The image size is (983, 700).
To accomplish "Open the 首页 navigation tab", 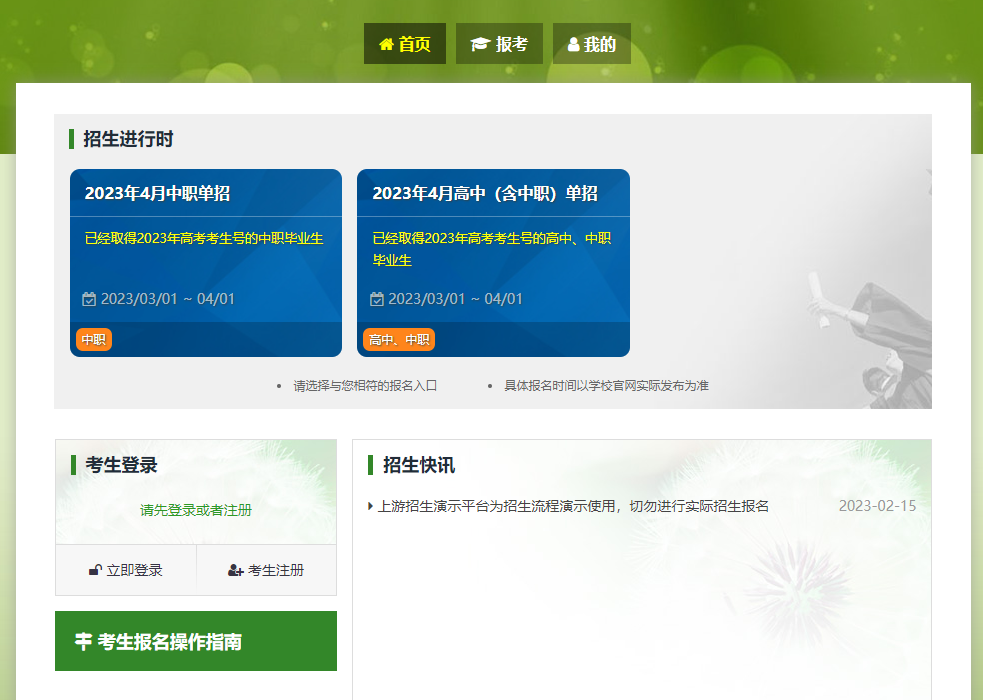I will 405,44.
